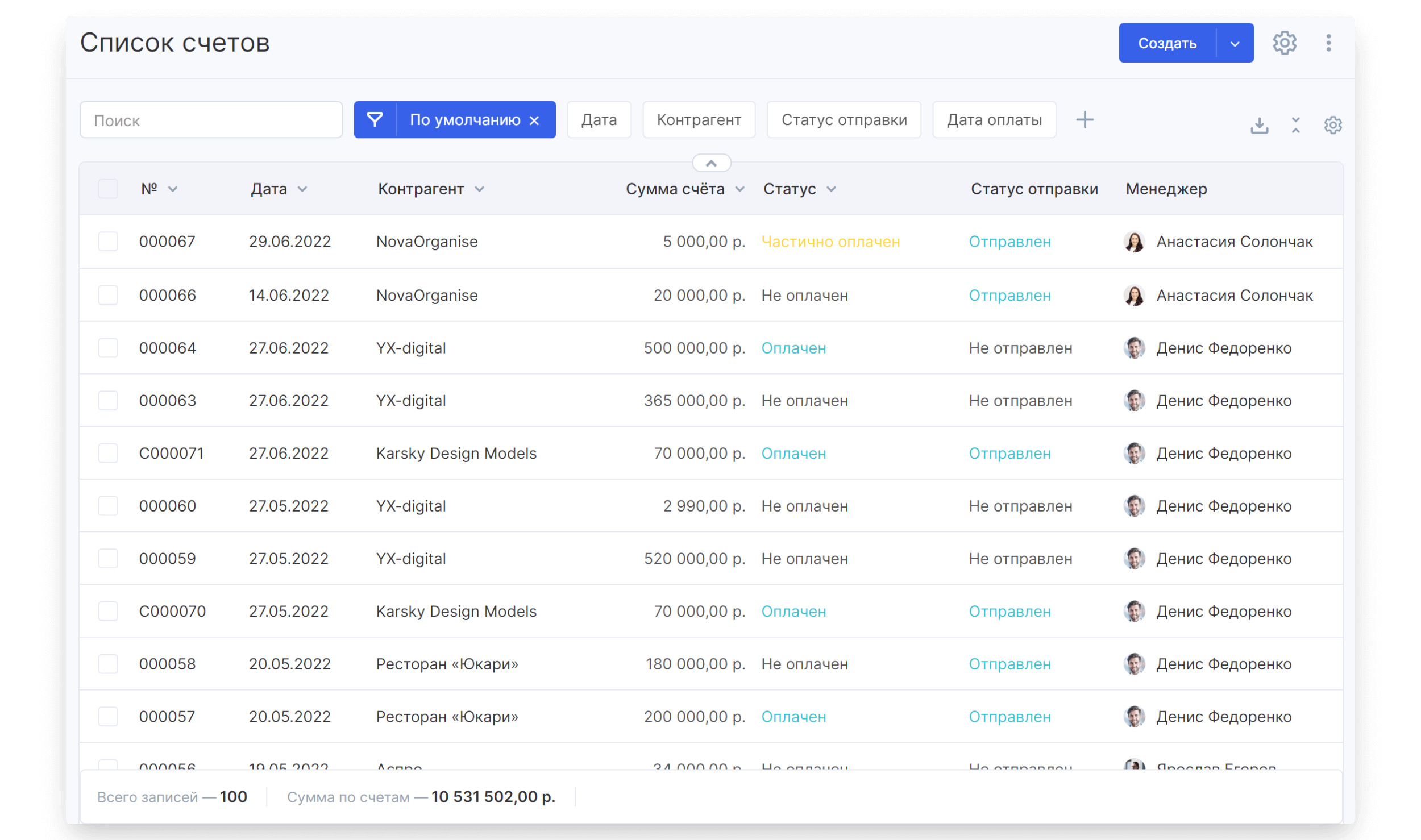Click Анастасия Солончак avatar in row 000067

[x=1134, y=242]
